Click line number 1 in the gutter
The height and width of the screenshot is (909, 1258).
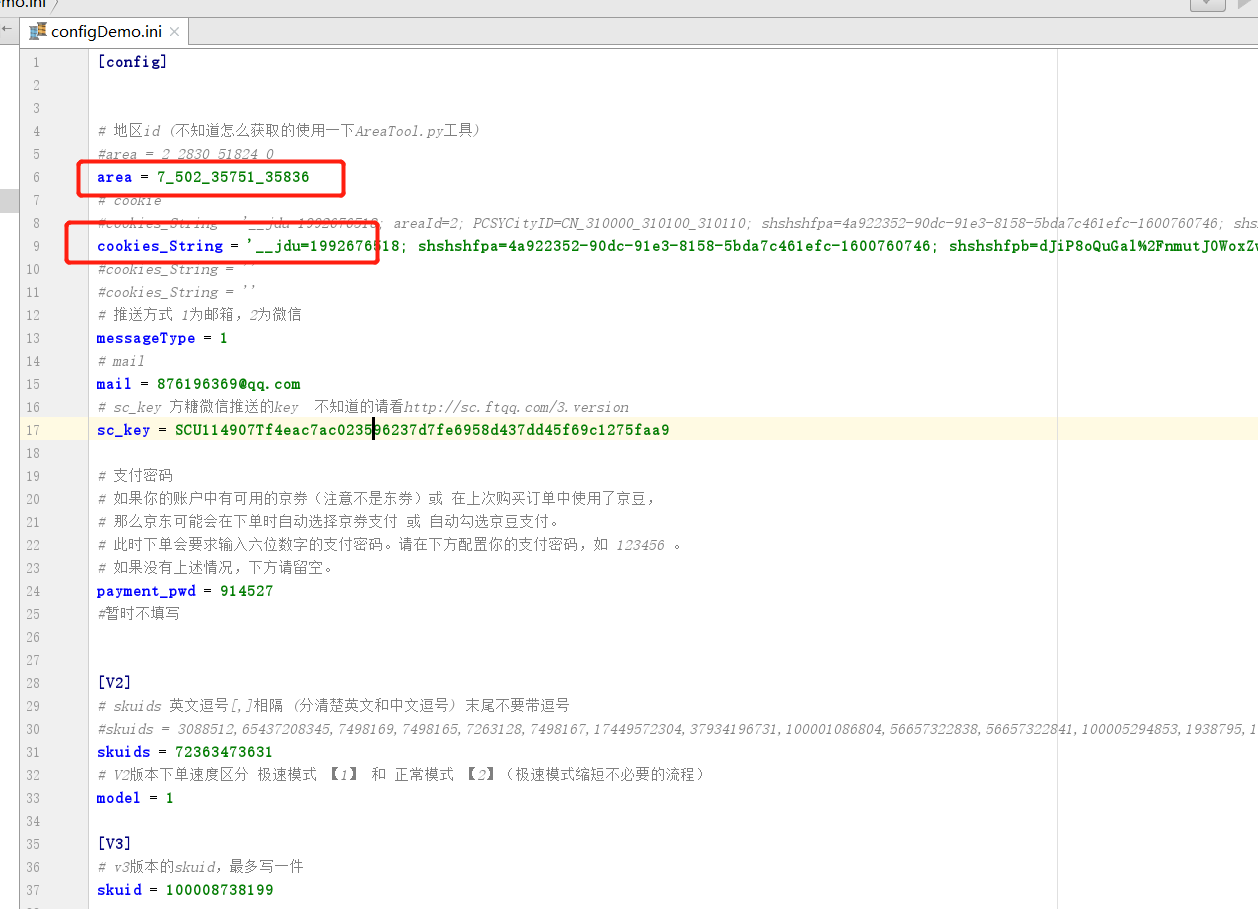coord(36,62)
